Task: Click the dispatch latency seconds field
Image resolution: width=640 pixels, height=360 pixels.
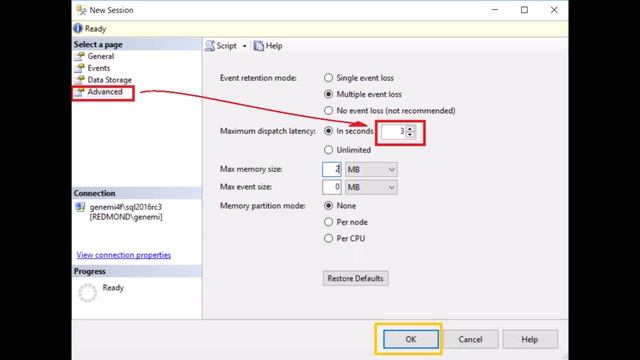Action: 393,131
